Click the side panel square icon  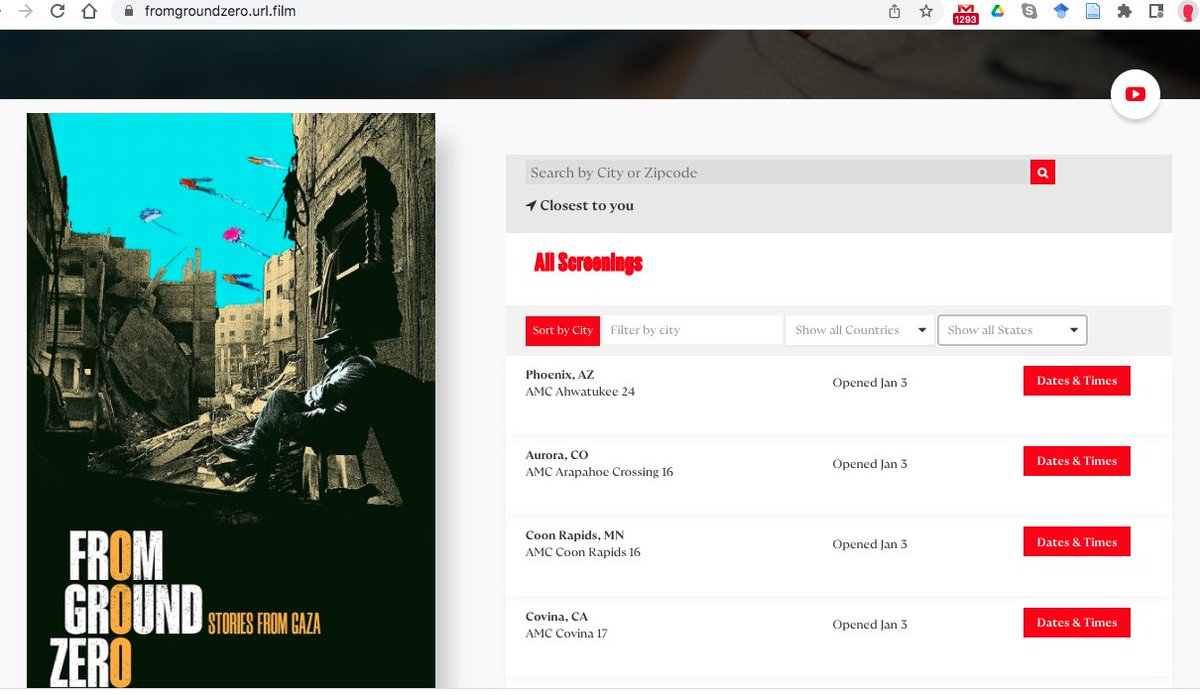coord(1156,12)
